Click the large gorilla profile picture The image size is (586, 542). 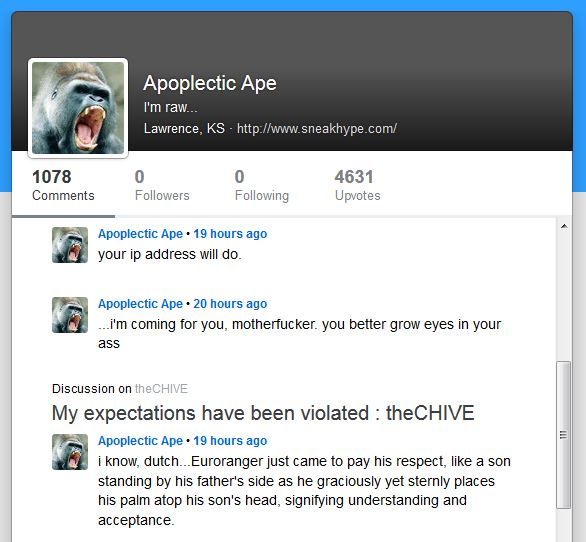click(x=78, y=108)
